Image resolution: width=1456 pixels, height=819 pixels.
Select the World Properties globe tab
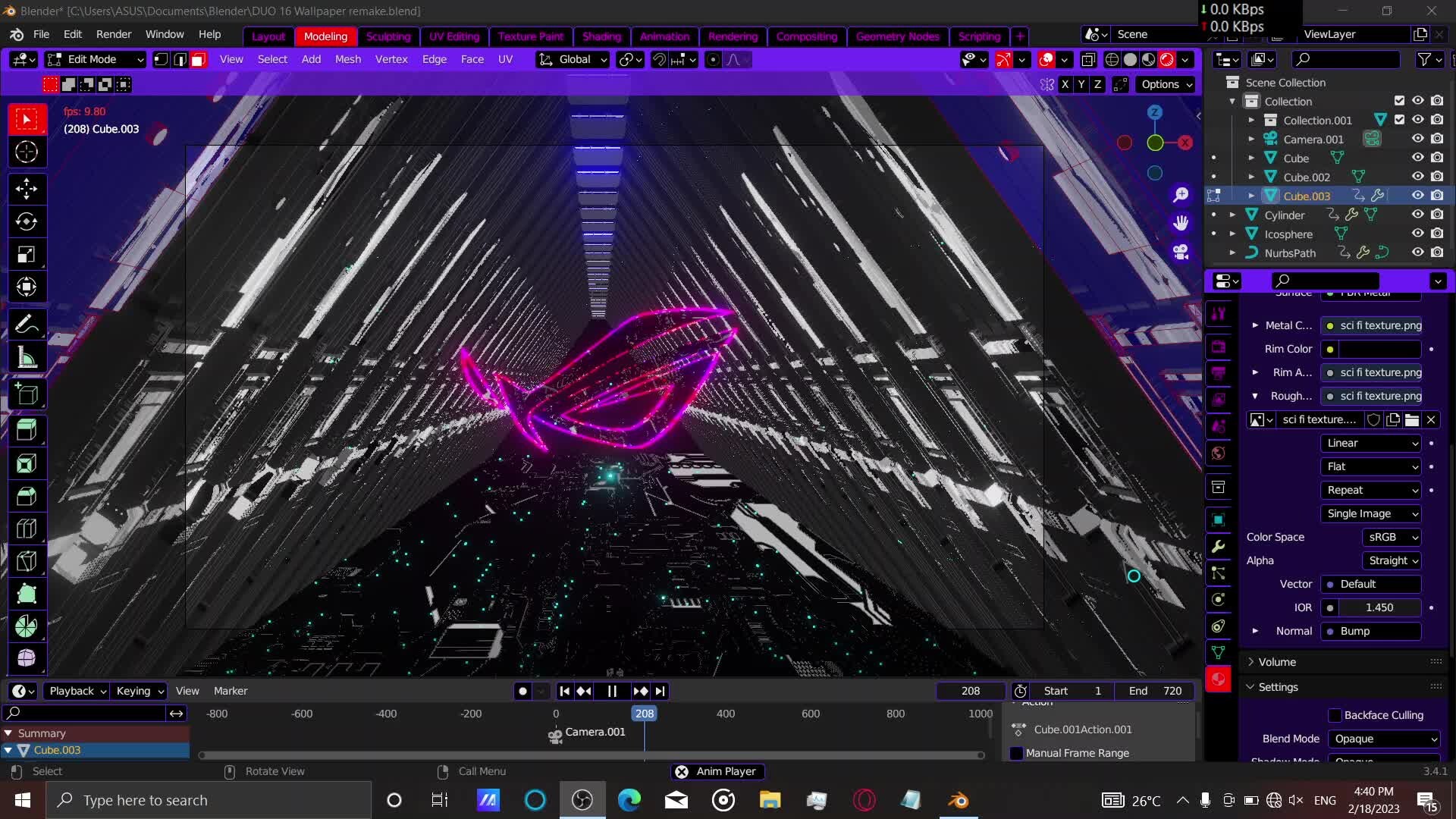(x=1219, y=453)
